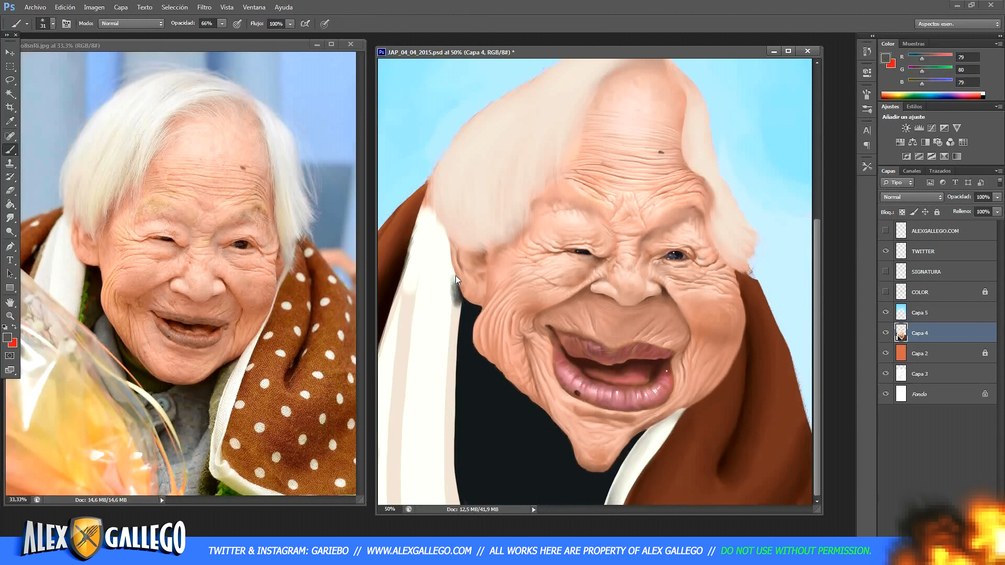Pick a color from the spectrum ramp

933,95
